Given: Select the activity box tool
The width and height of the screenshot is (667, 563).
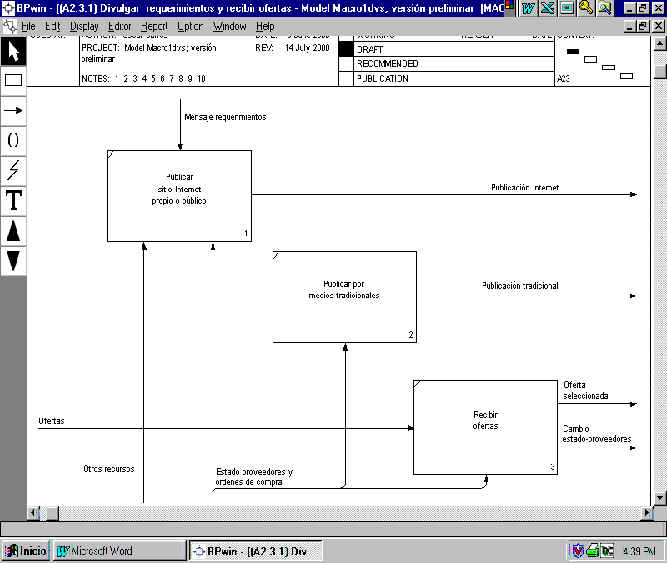Looking at the screenshot, I should (14, 80).
